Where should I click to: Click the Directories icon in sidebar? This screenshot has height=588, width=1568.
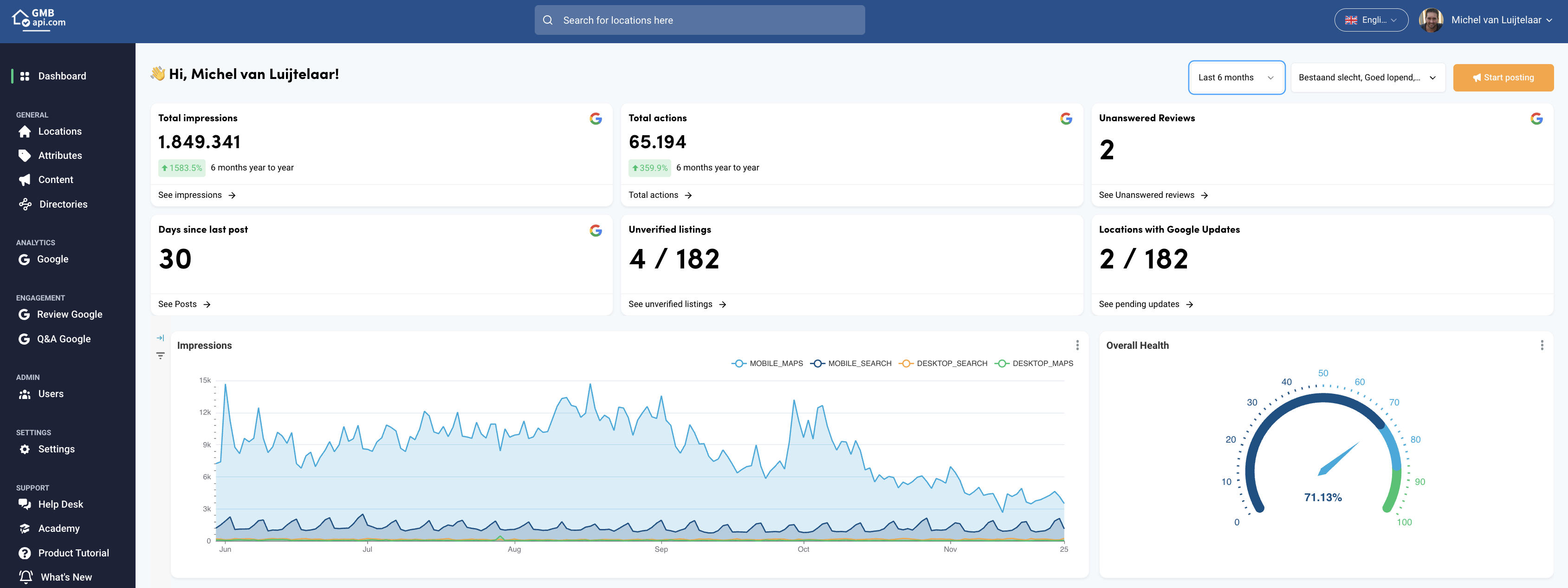(x=26, y=204)
